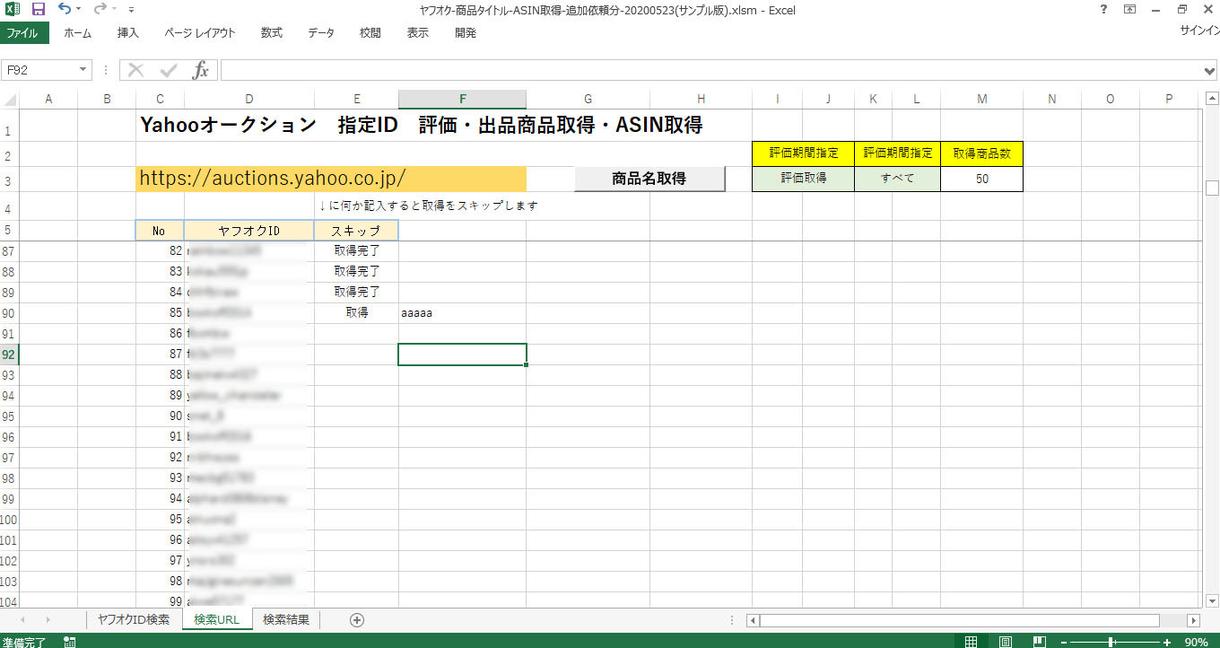
Task: Select the 取得 cell in row 90
Action: point(356,313)
